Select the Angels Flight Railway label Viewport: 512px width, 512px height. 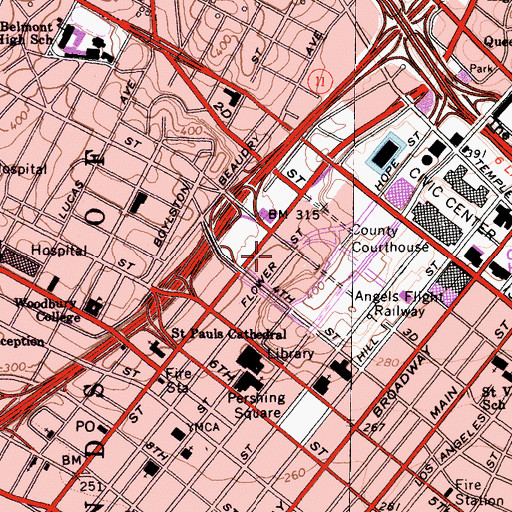[x=399, y=304]
